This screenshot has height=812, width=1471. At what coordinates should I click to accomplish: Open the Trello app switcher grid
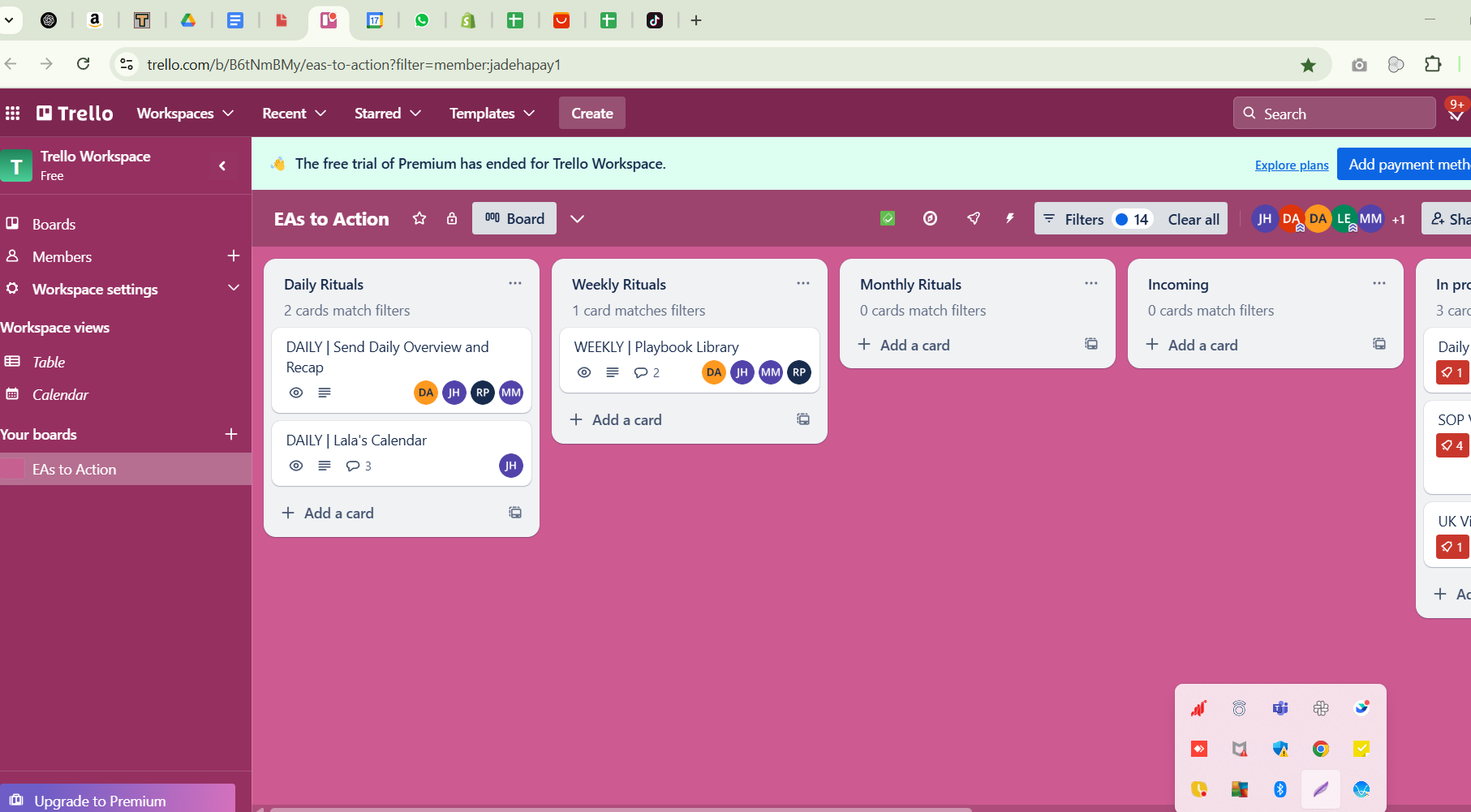(x=13, y=113)
